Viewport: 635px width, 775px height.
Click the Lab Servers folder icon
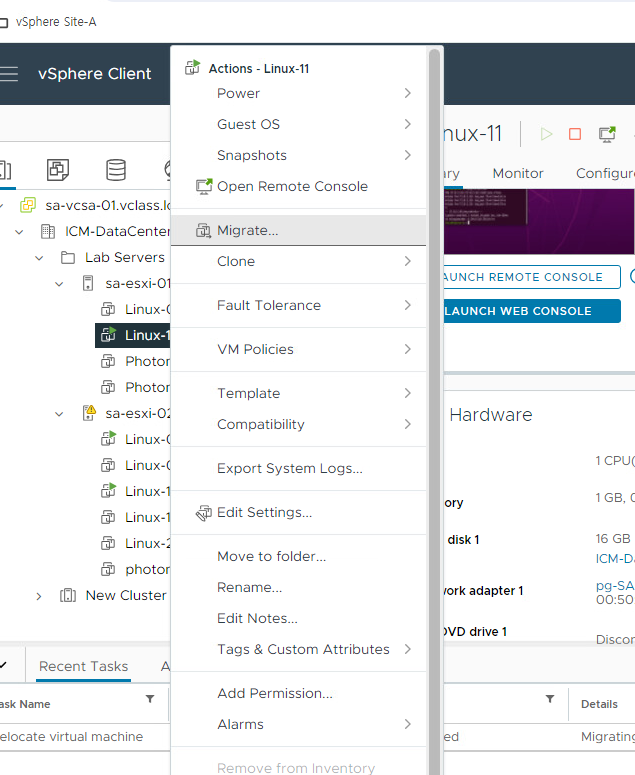point(68,258)
